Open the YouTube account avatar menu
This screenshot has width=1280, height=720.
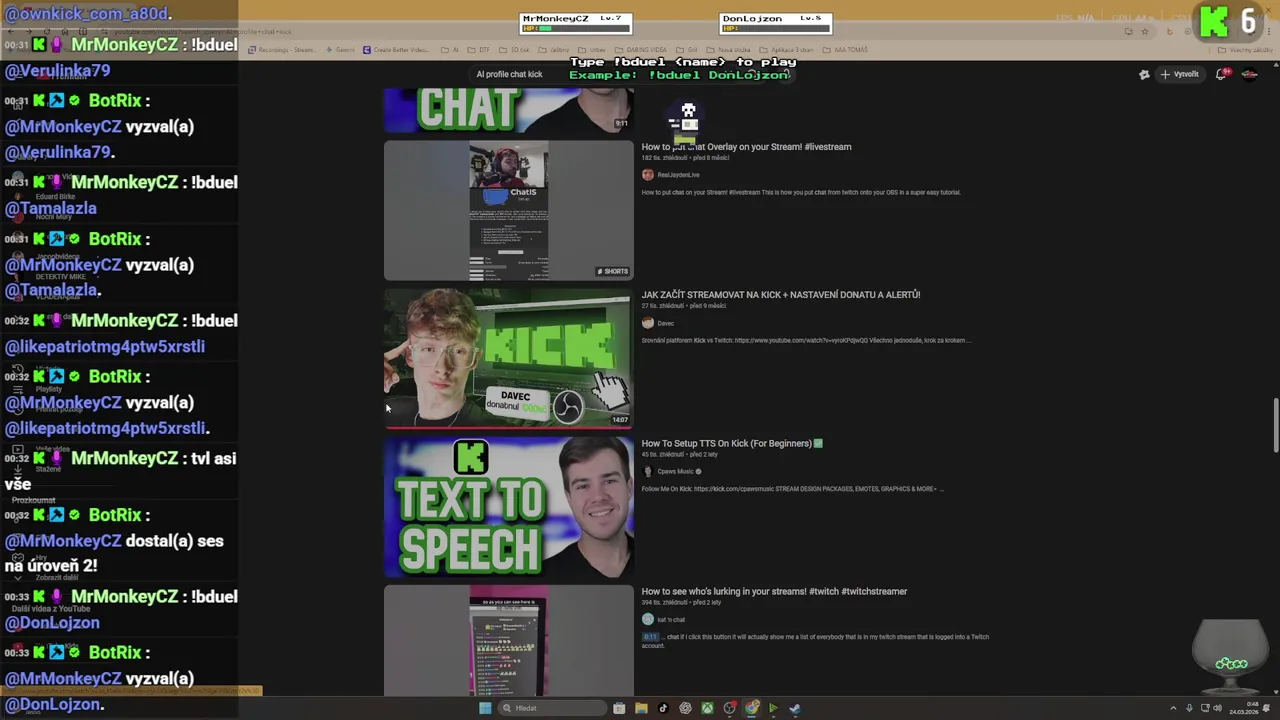coord(1249,74)
